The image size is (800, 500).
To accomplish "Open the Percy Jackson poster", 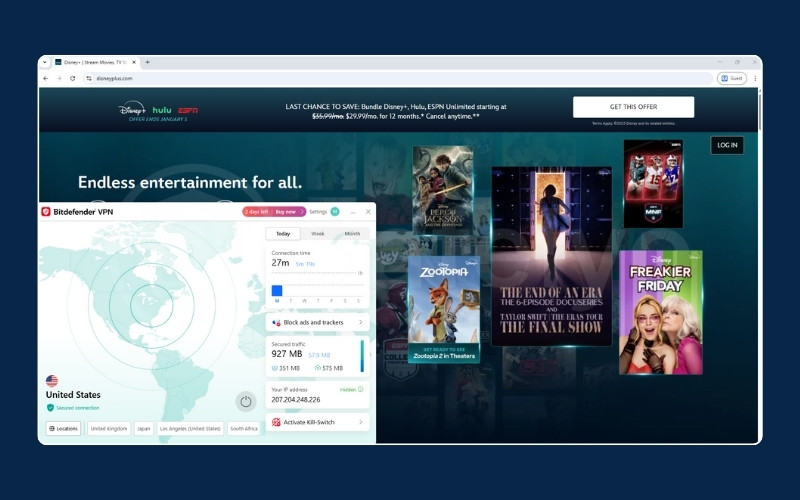I will (x=442, y=190).
